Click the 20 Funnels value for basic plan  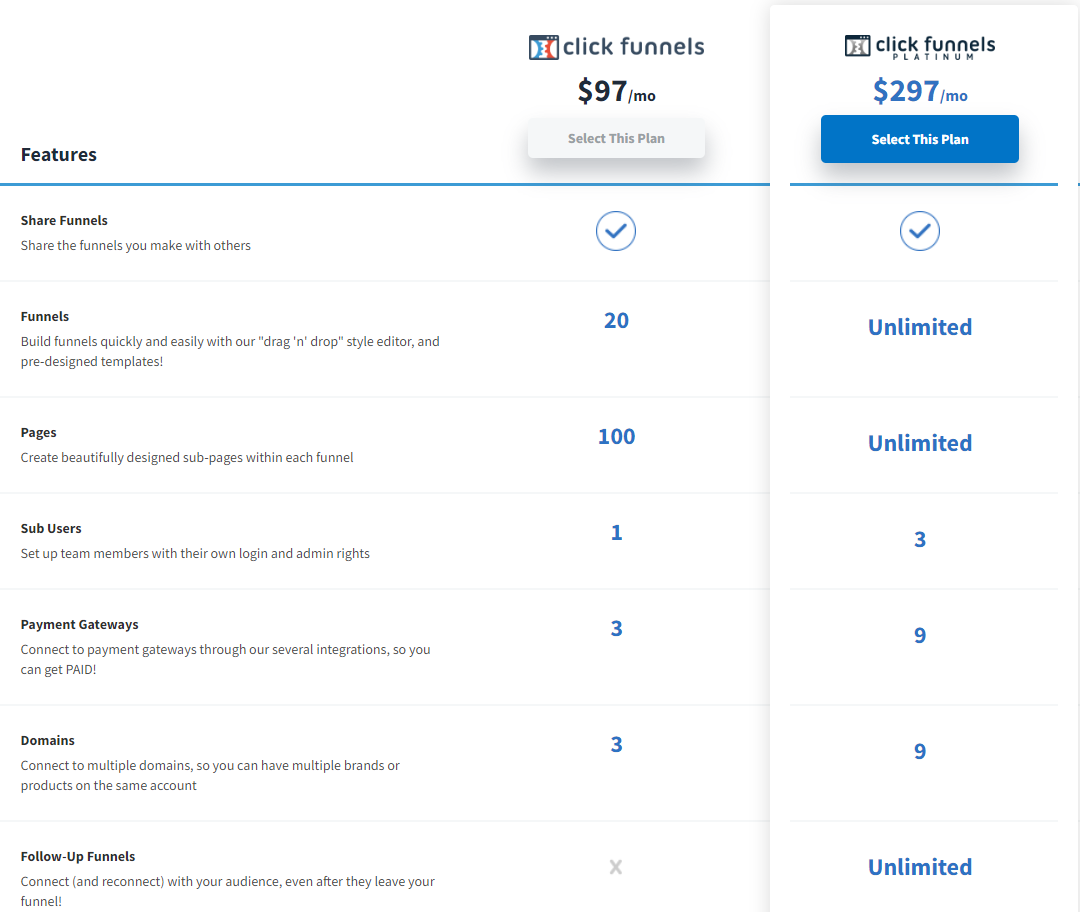(616, 320)
